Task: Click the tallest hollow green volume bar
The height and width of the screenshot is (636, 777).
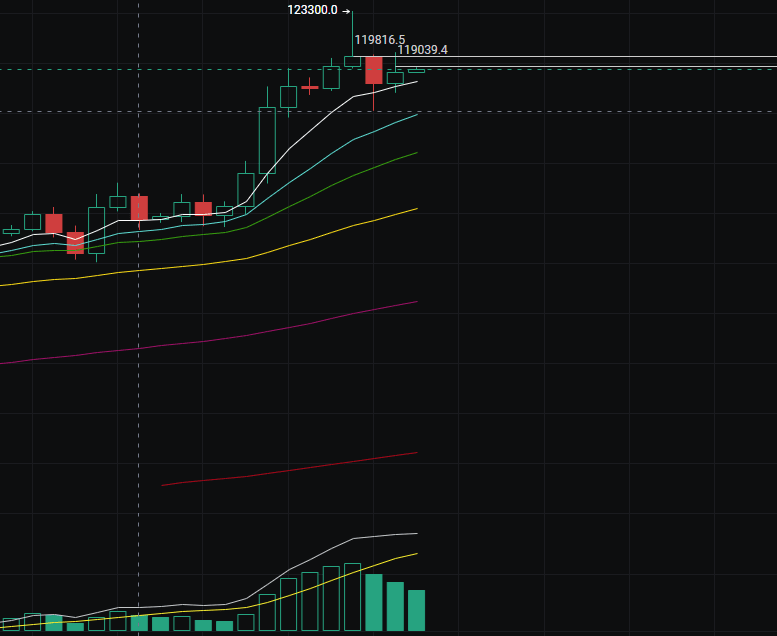Action: pyautogui.click(x=352, y=597)
